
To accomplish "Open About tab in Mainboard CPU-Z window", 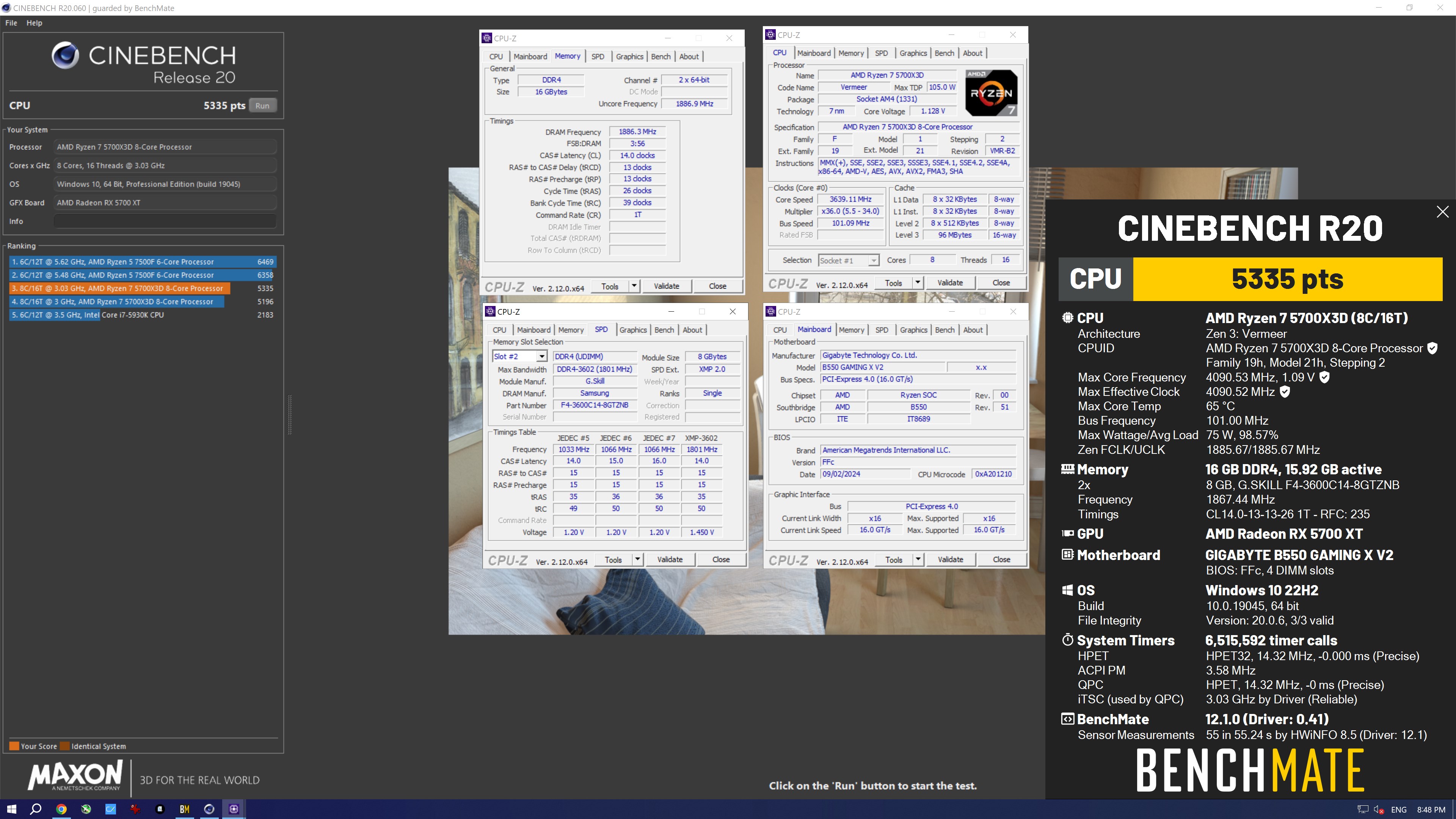I will [x=973, y=330].
